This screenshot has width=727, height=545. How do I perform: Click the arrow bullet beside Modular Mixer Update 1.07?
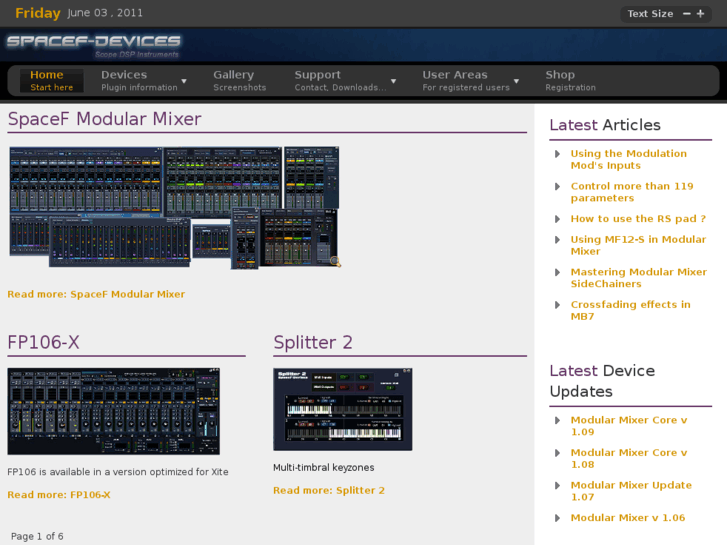557,485
